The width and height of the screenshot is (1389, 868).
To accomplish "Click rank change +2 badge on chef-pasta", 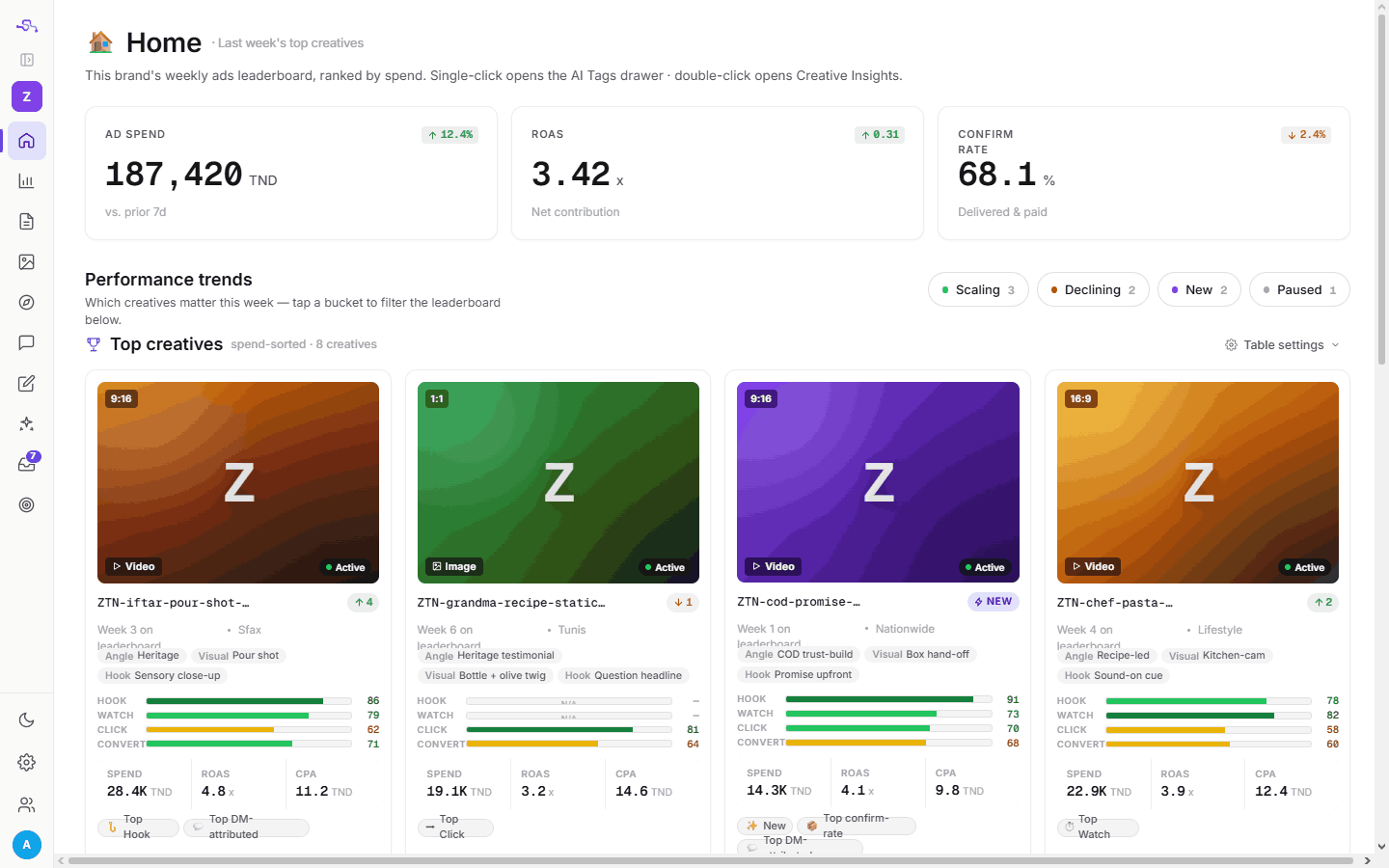I will pos(1322,603).
